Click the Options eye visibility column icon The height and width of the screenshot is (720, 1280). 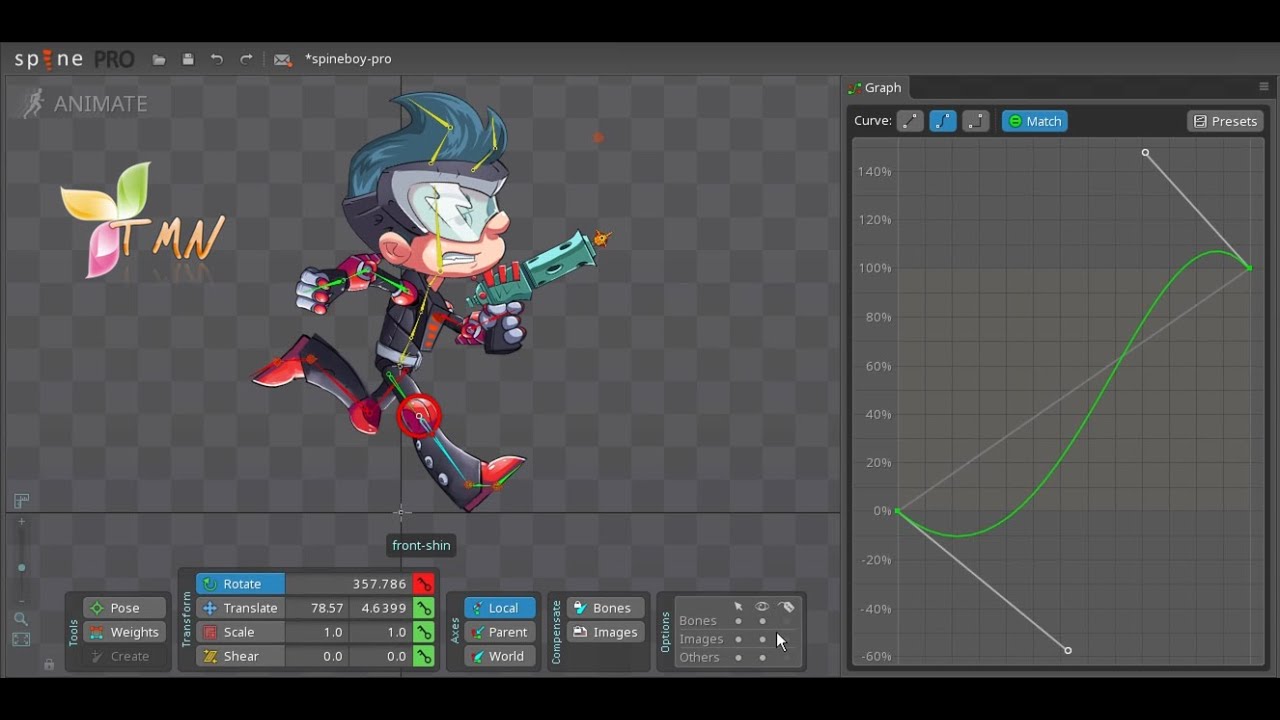coord(762,606)
